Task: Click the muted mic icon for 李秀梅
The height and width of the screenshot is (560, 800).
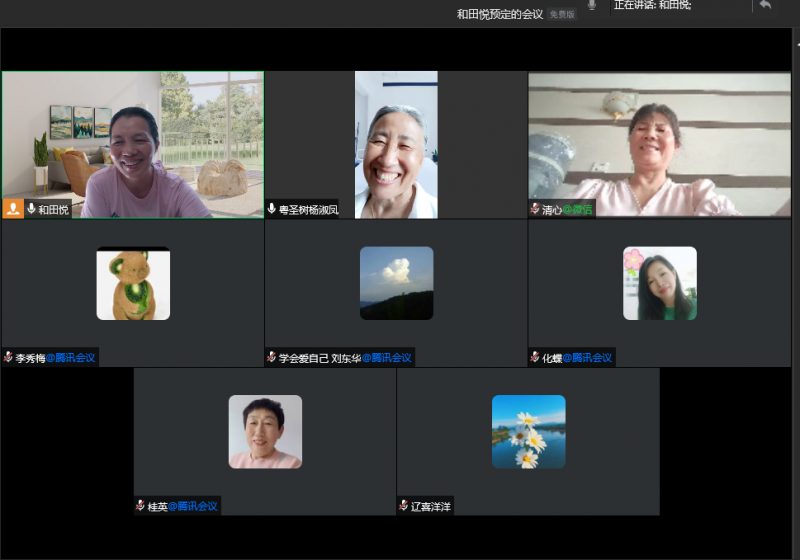Action: pos(8,357)
